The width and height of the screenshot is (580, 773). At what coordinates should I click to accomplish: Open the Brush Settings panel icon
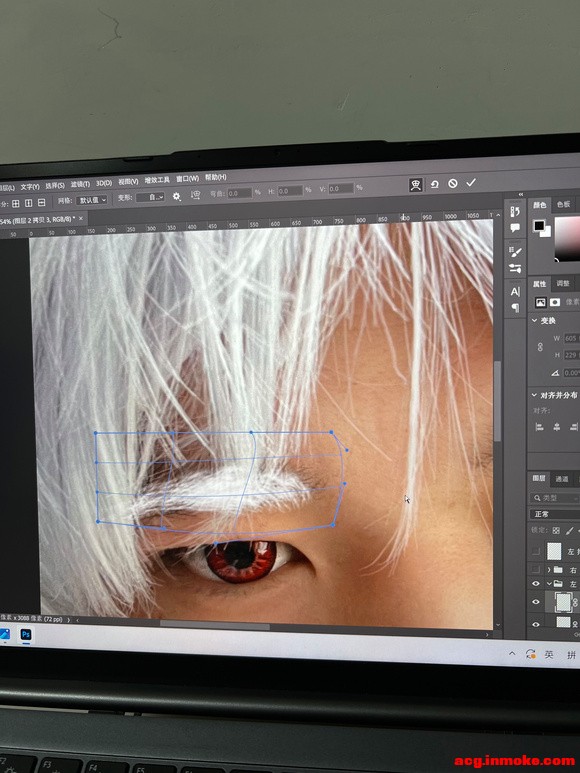click(515, 252)
